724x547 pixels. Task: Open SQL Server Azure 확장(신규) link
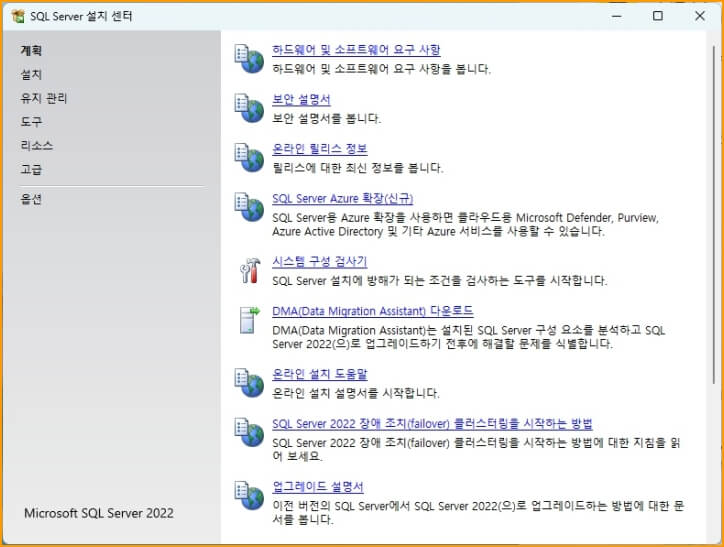coord(342,198)
